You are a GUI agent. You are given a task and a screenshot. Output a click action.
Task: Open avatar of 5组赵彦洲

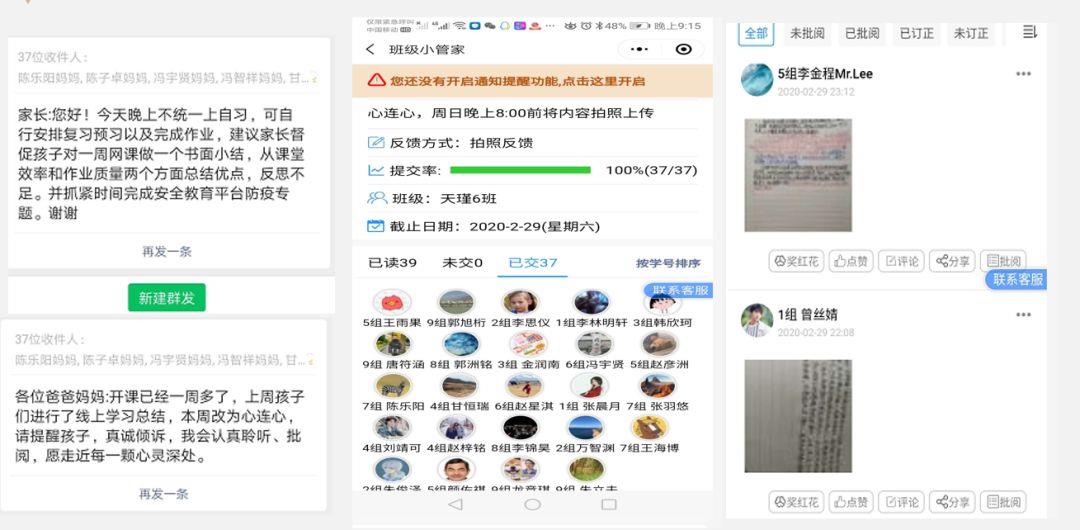tap(659, 344)
